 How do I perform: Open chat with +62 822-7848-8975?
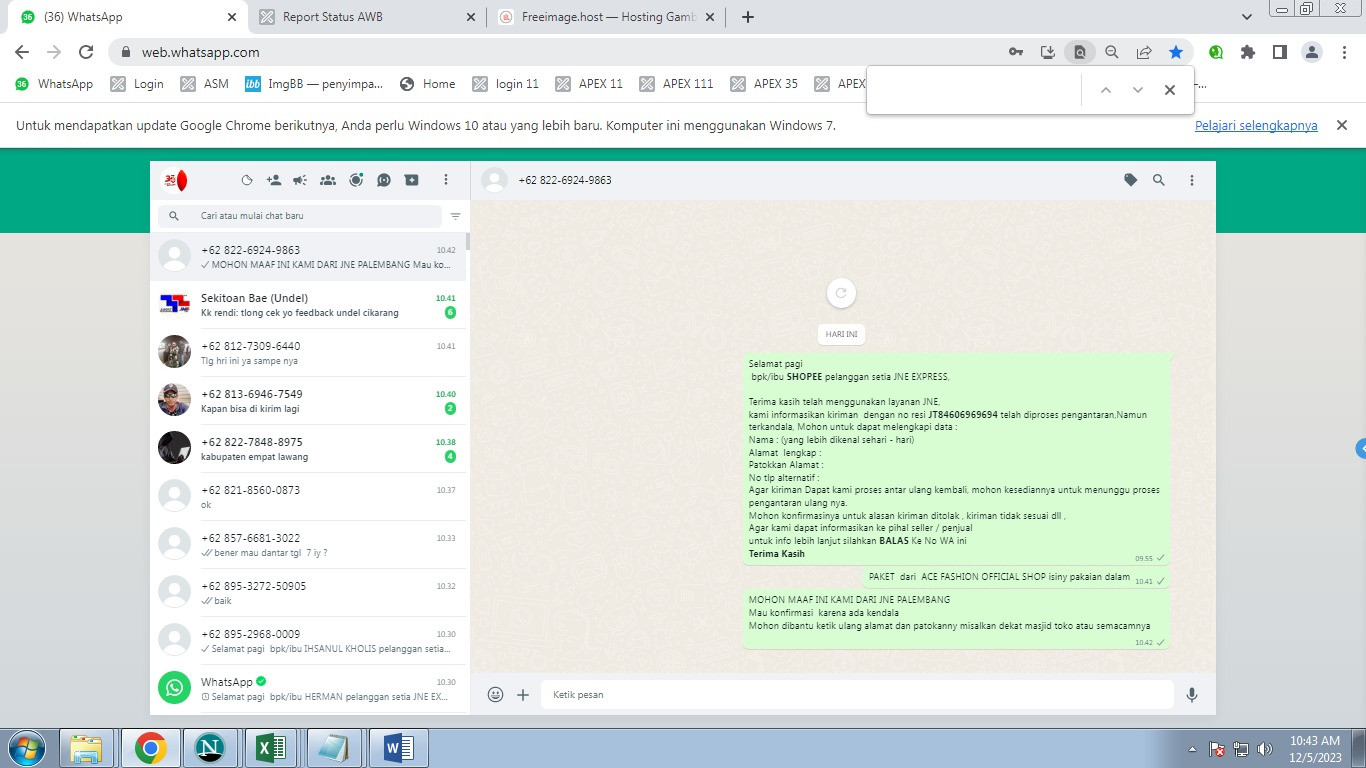pos(308,448)
